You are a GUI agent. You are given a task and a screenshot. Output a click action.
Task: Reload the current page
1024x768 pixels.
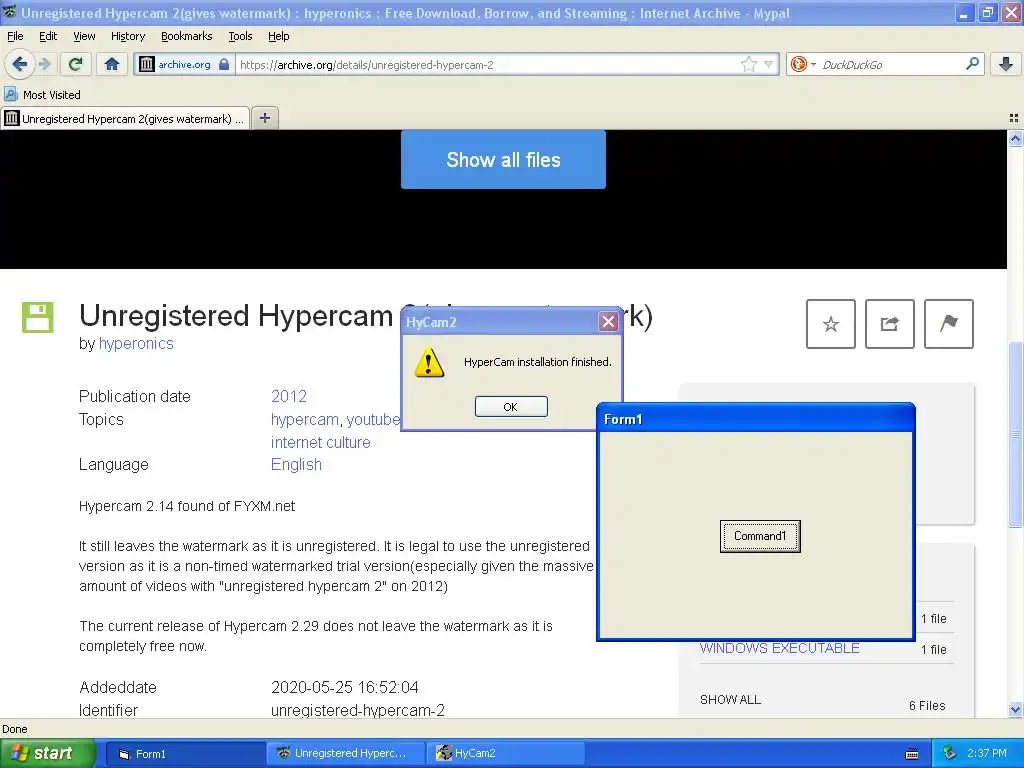[75, 64]
